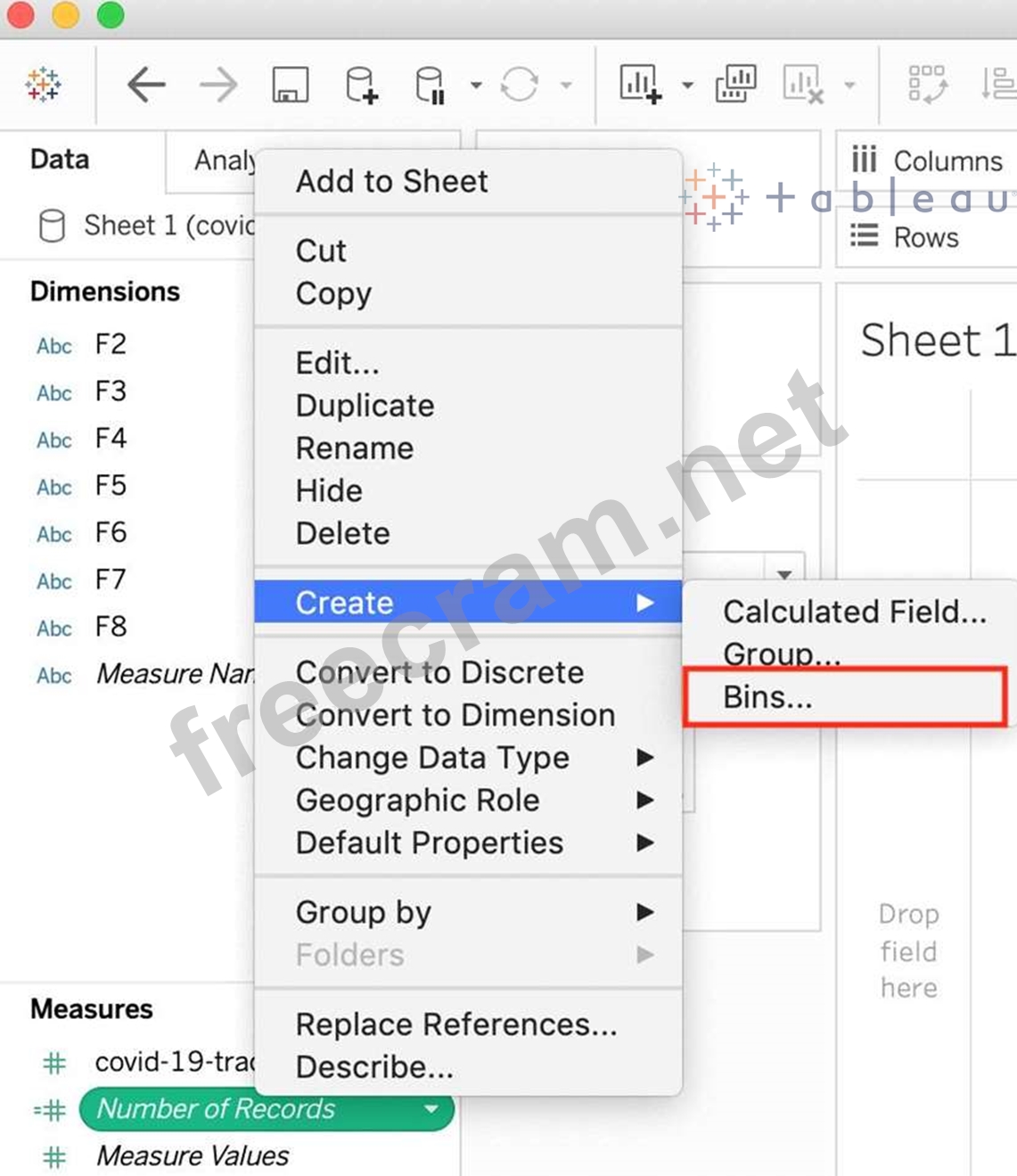Switch to the Data pane tab

tap(60, 160)
